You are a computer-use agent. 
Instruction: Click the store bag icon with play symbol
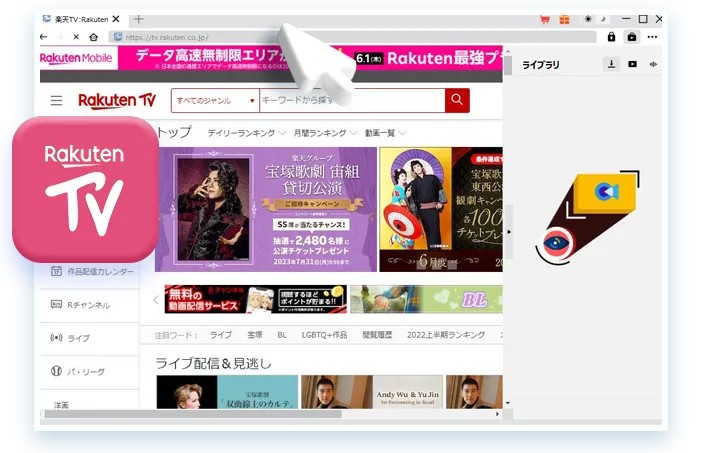click(632, 37)
